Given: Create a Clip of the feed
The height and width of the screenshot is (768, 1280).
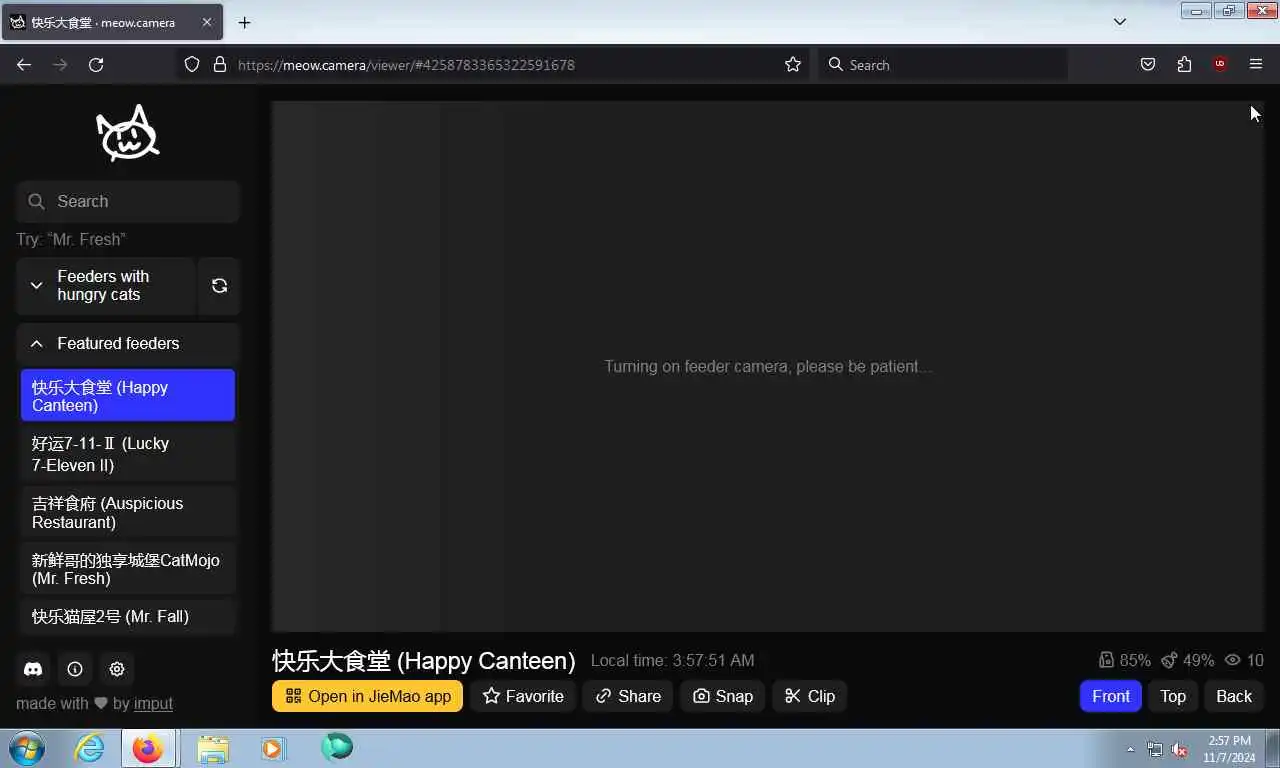Looking at the screenshot, I should click(x=810, y=696).
